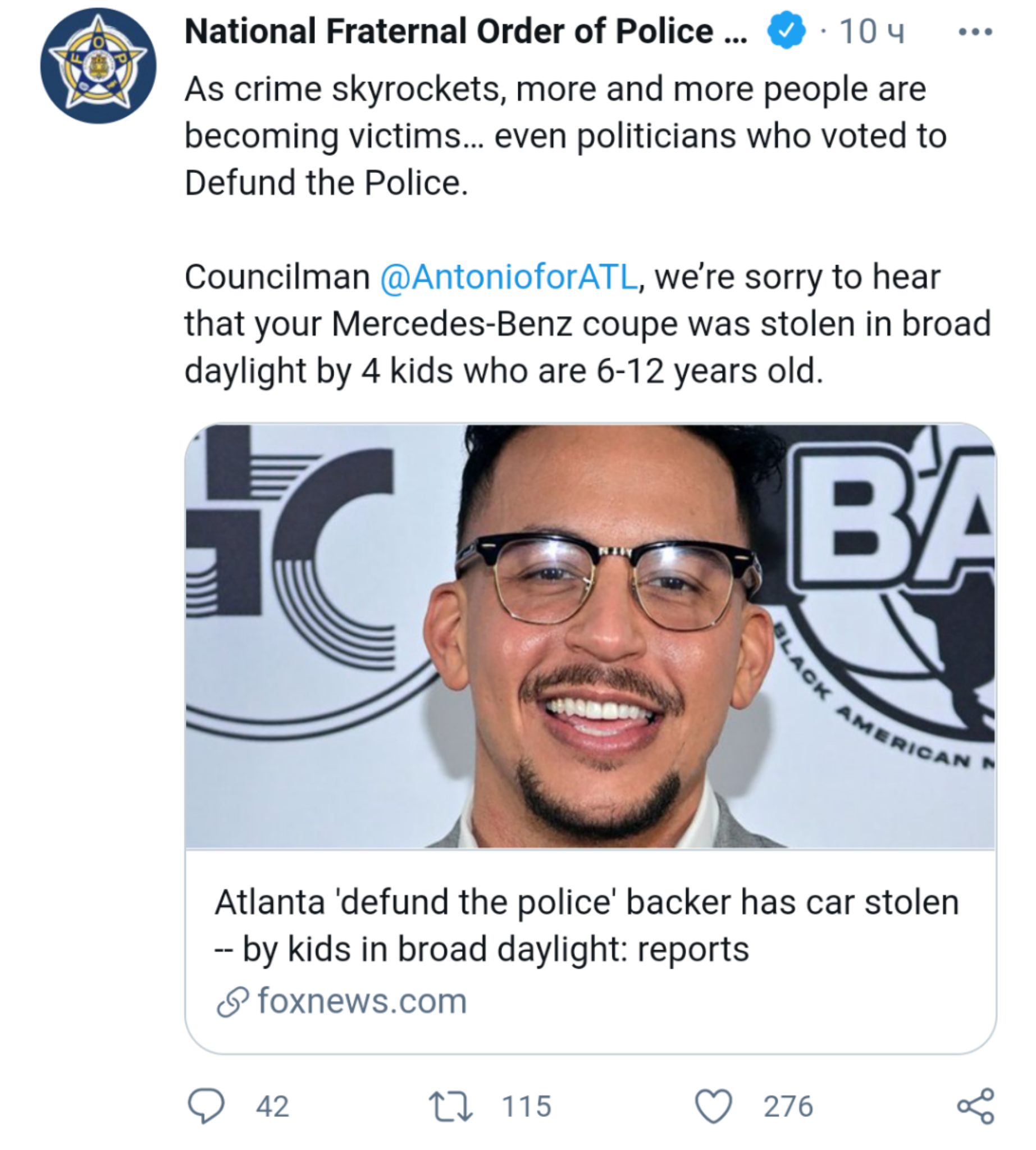This screenshot has height=1150, width=1036.
Task: Open the @AntonioforATL mention
Action: point(508,277)
